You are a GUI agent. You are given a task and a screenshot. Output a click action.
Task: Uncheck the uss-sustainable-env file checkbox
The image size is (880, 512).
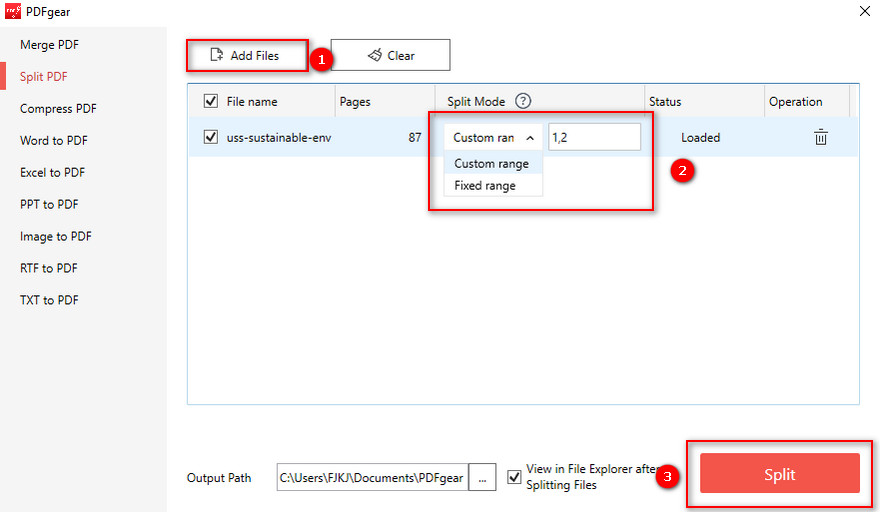[210, 137]
